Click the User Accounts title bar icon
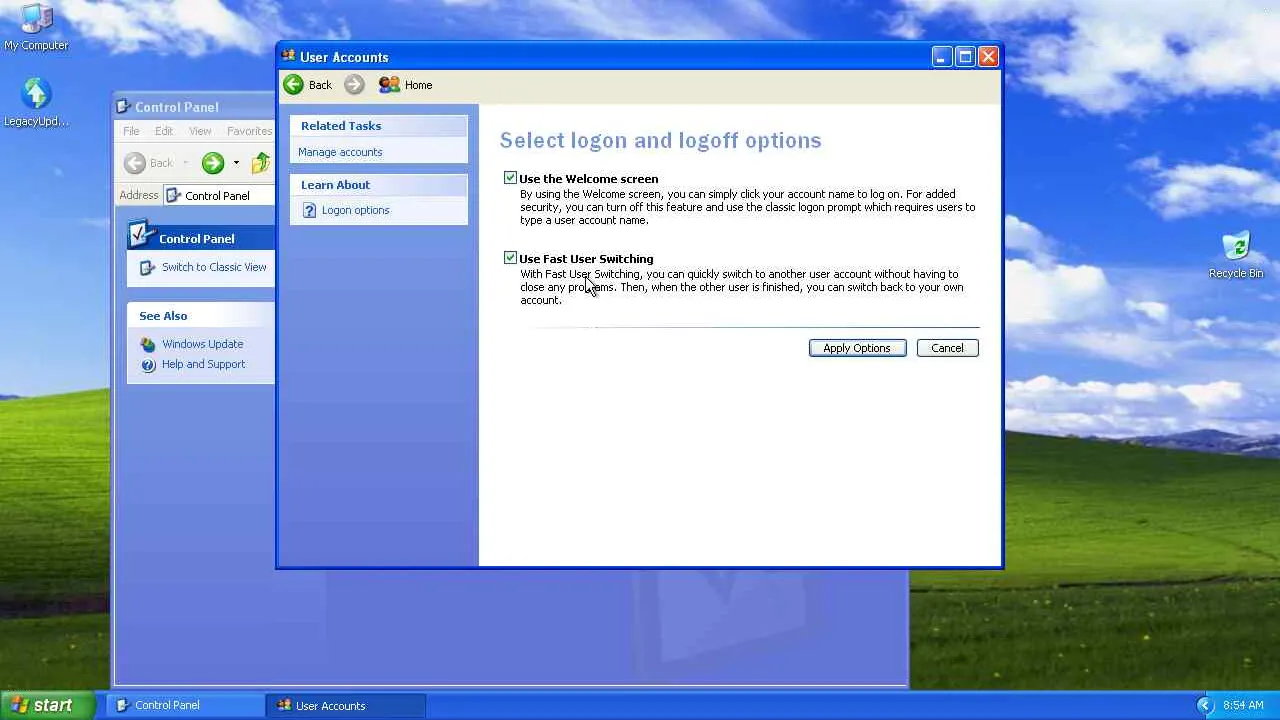 point(289,57)
